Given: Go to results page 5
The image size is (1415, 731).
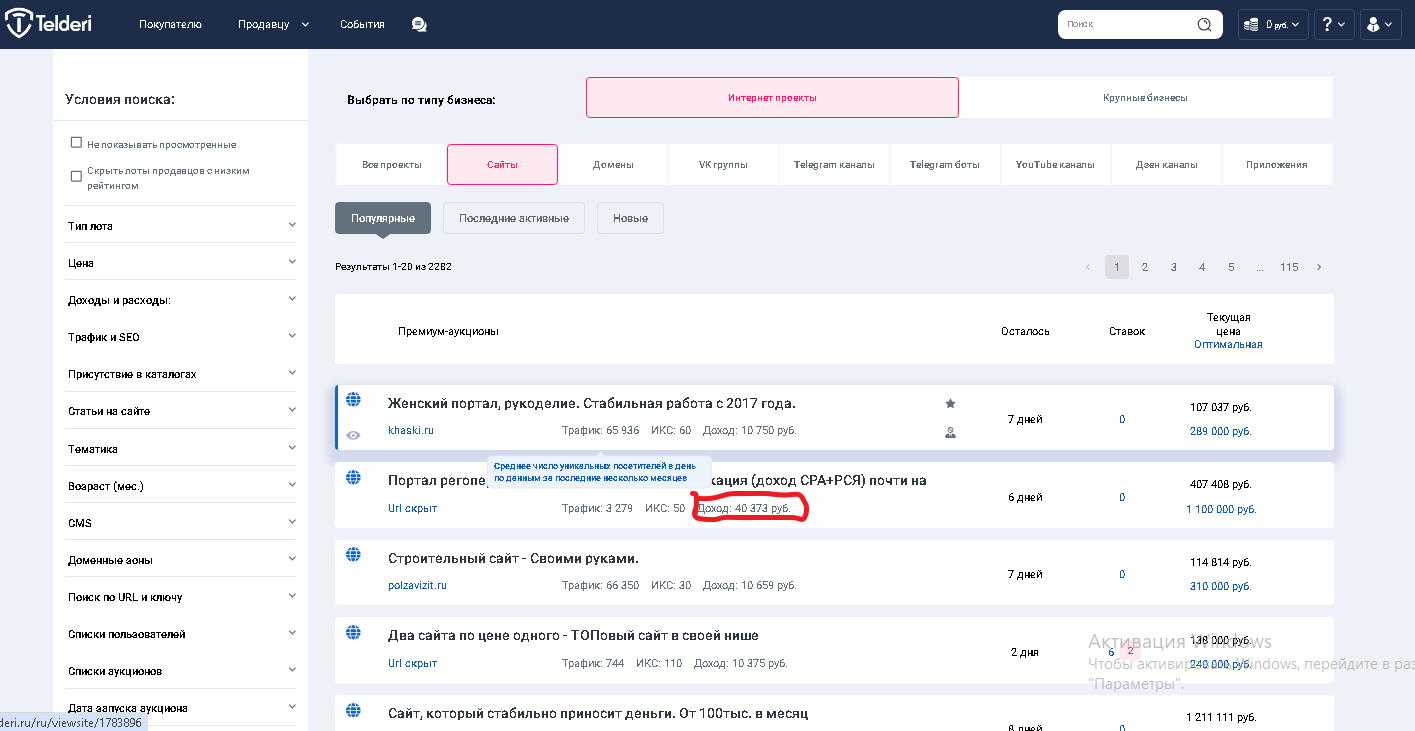Looking at the screenshot, I should (1231, 267).
